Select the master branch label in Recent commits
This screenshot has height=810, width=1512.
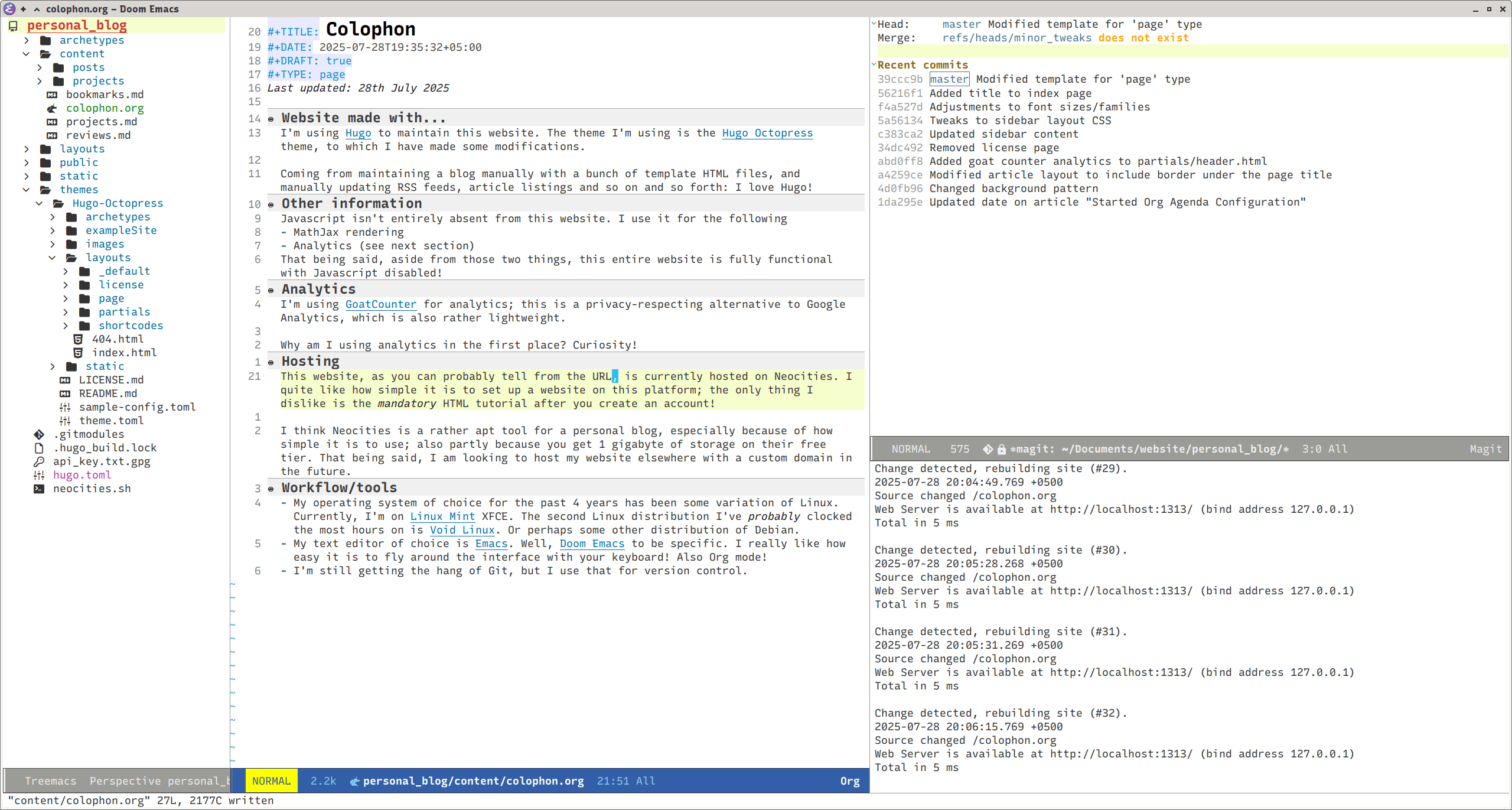tap(949, 79)
